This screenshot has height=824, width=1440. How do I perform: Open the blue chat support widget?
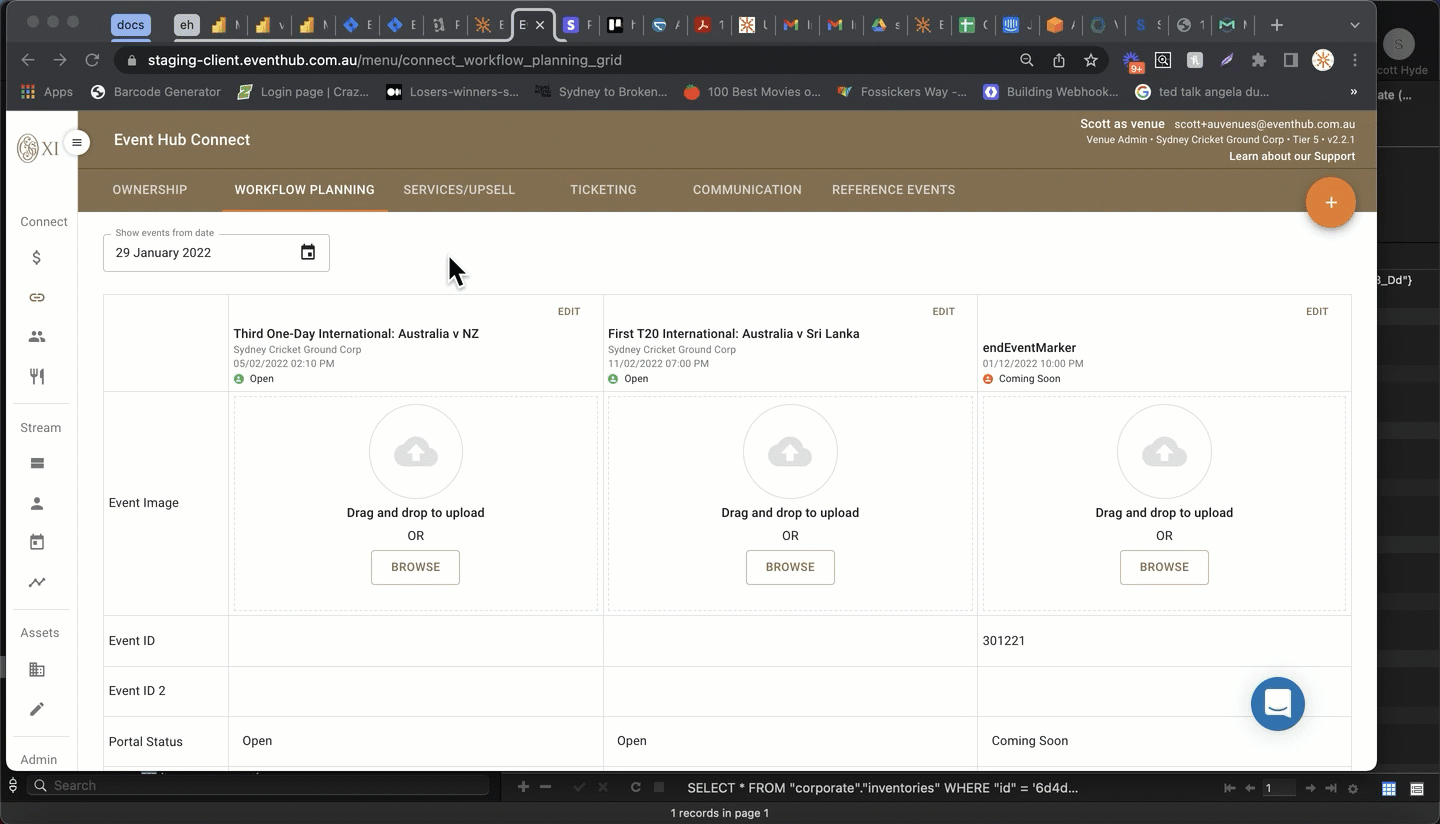1278,704
